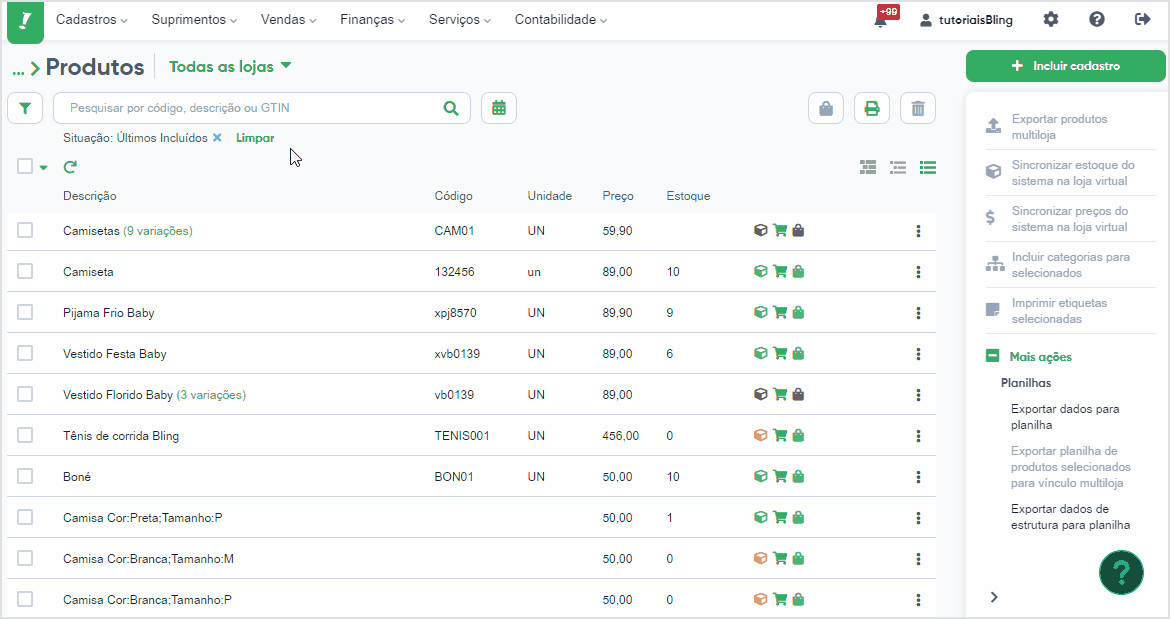Select the Boné row checkbox
This screenshot has height=619, width=1170.
tap(25, 476)
